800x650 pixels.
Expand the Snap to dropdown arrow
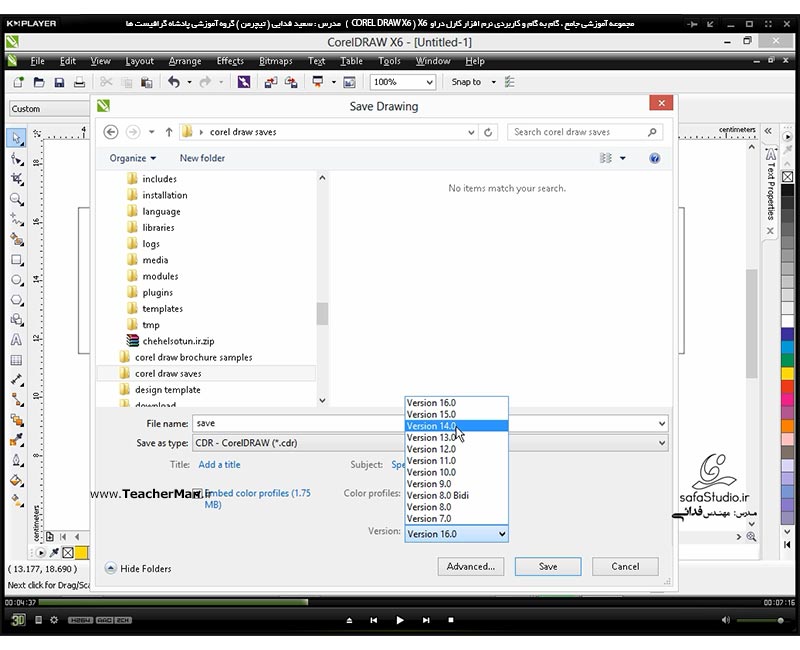point(493,82)
